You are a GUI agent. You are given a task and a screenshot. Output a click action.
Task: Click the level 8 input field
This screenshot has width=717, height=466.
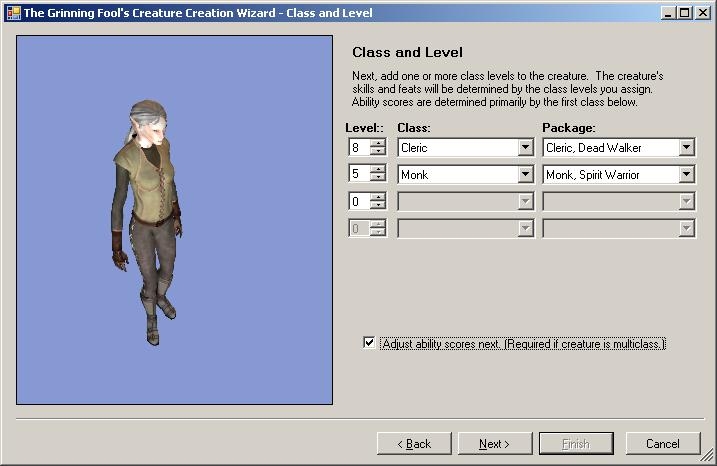point(358,148)
